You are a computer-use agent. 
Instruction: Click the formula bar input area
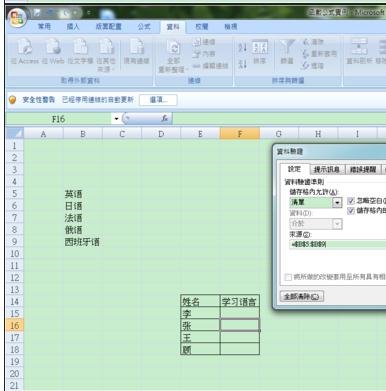(279, 119)
